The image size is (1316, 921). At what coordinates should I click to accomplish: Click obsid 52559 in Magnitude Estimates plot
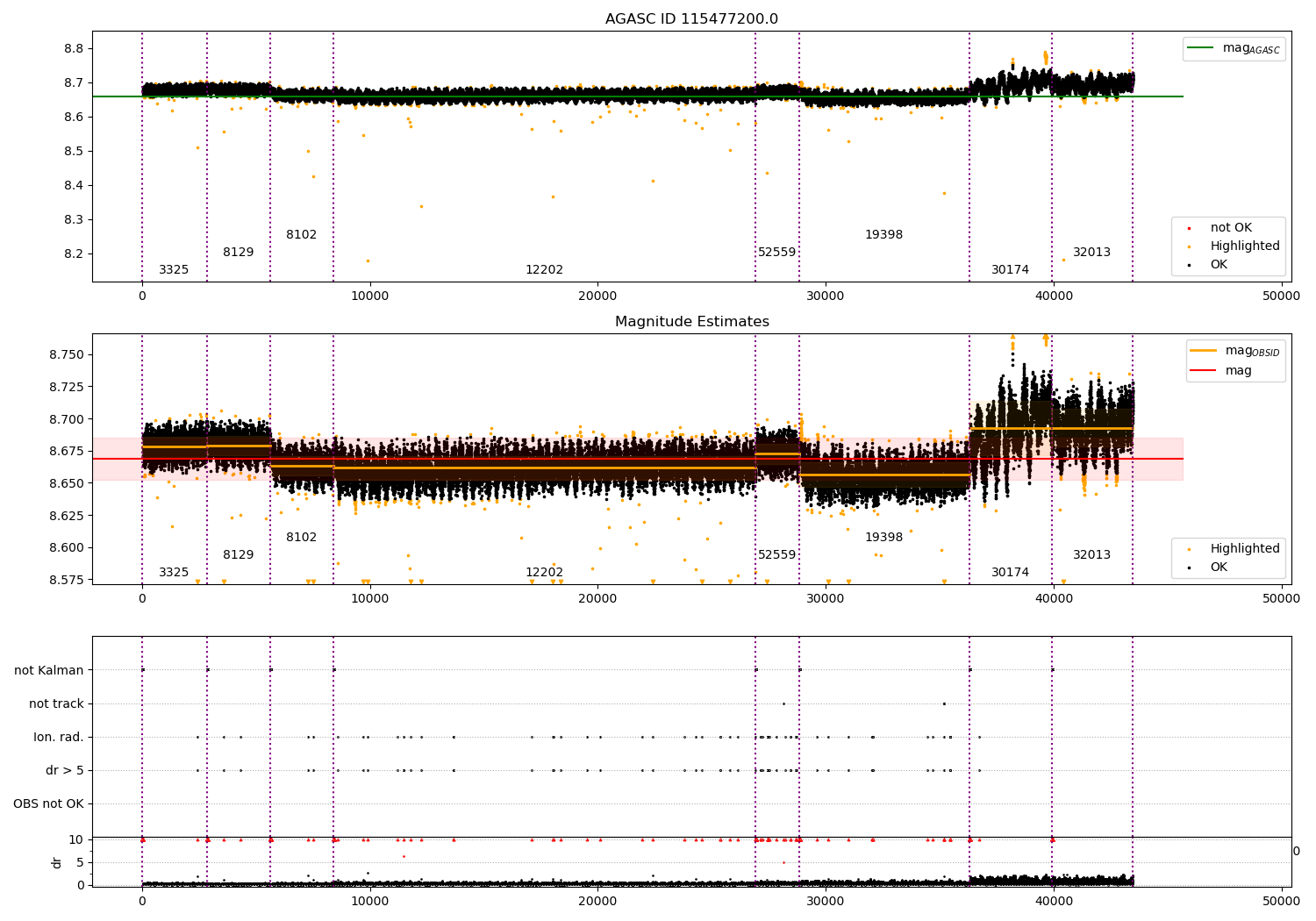click(x=777, y=555)
